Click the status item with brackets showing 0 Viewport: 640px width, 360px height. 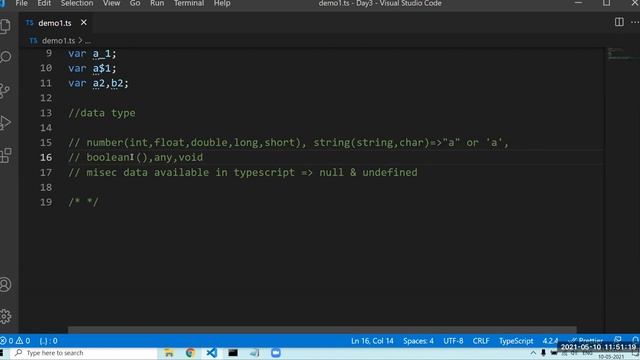[49, 341]
